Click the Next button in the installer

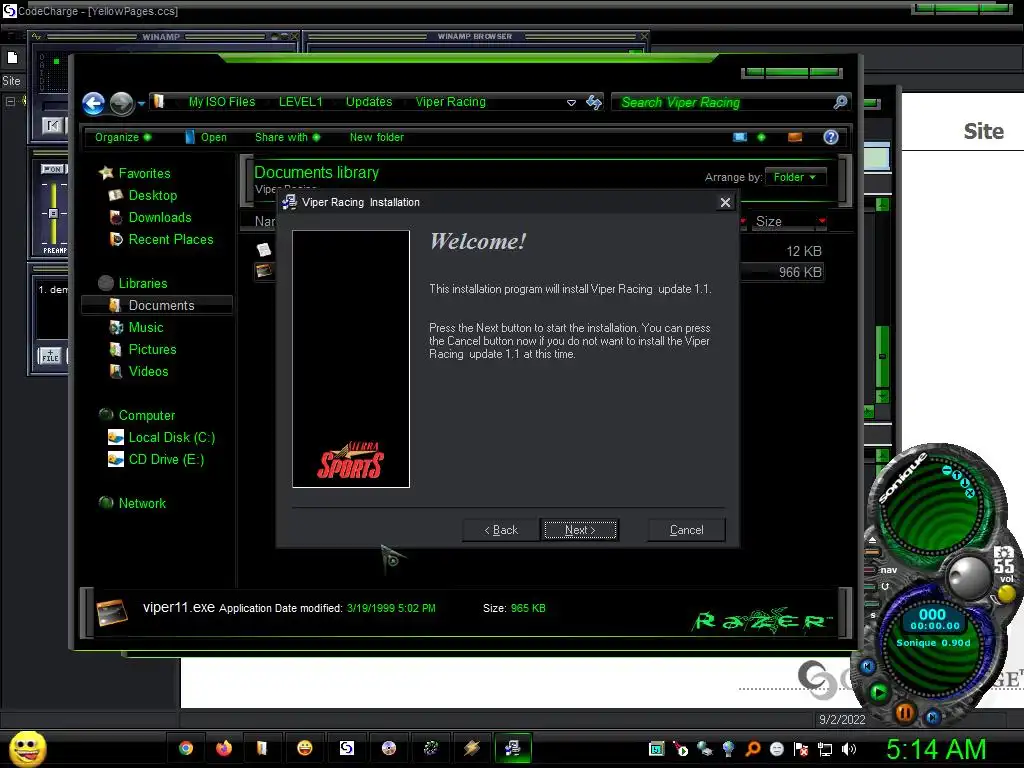580,530
